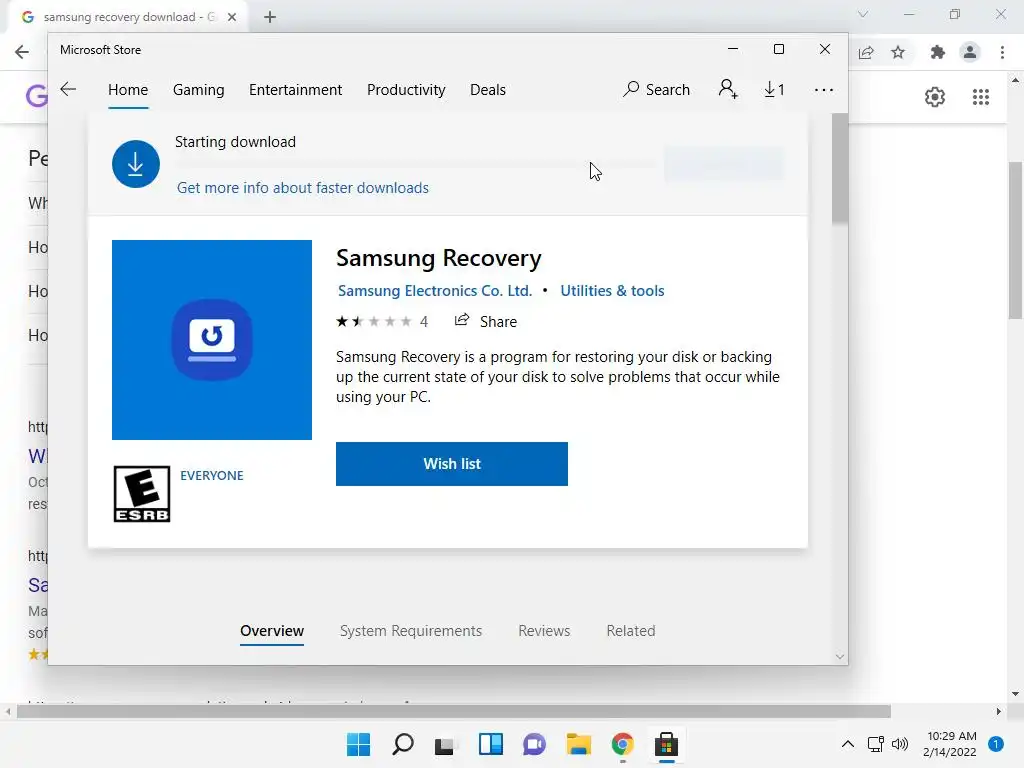Open Google settings gear in Chrome
Viewport: 1024px width, 768px height.
click(x=935, y=97)
